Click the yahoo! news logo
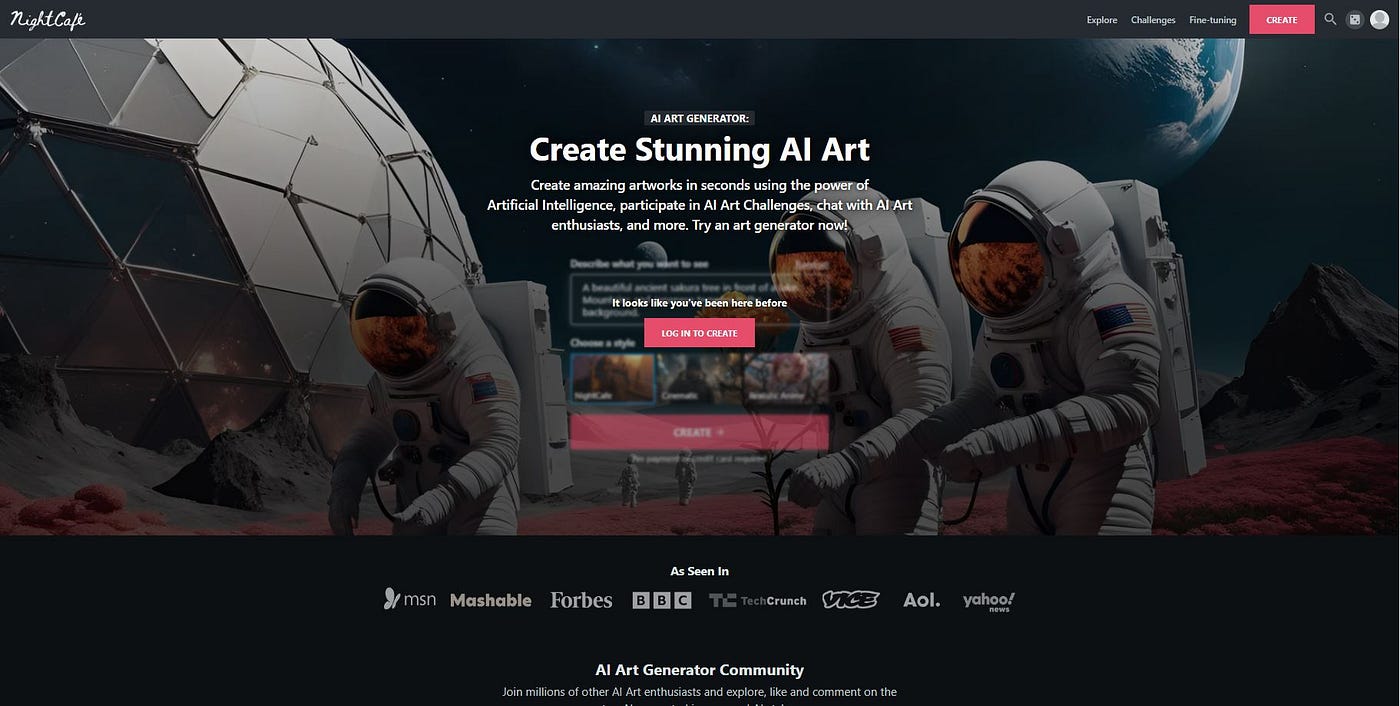 989,601
